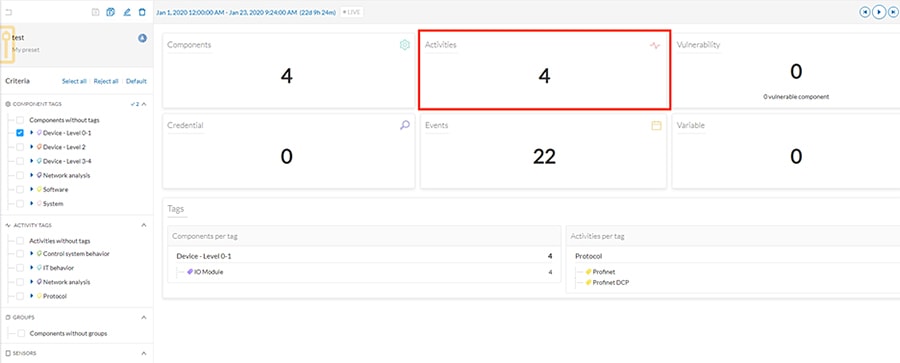Expand the IT behavior tree arrow
The height and width of the screenshot is (363, 900).
32,268
